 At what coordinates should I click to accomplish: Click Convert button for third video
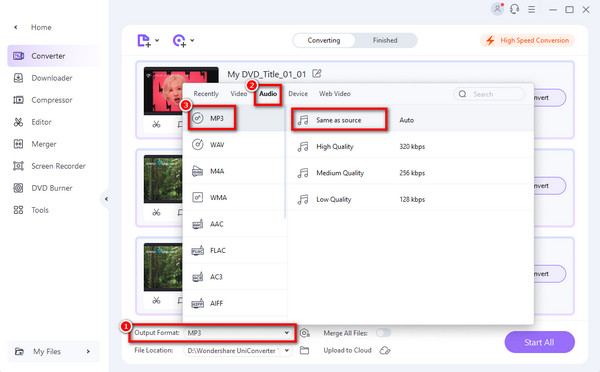(x=550, y=274)
